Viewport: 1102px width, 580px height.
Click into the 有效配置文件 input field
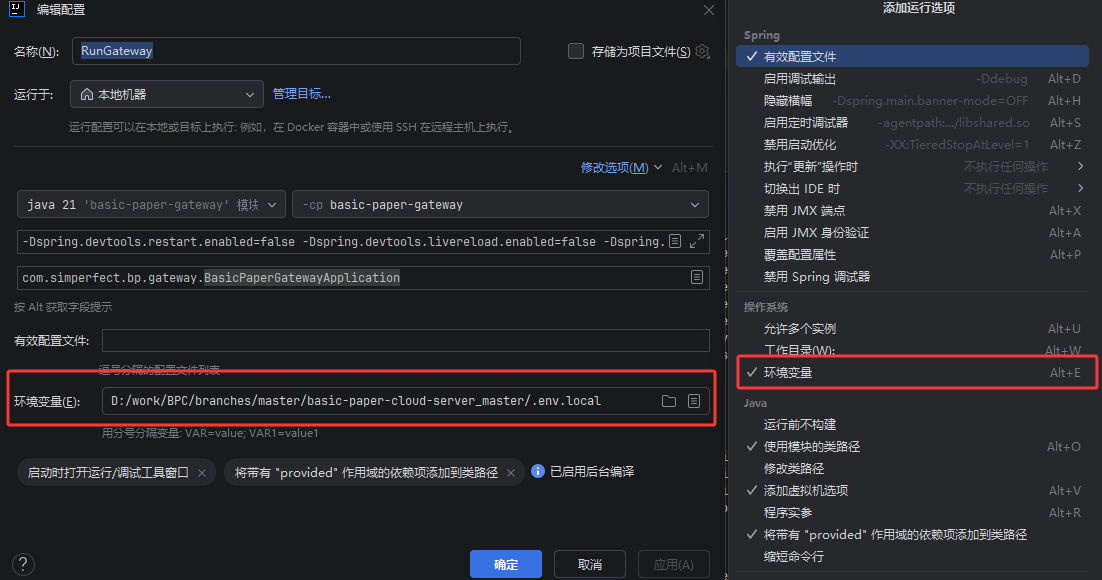click(x=405, y=341)
